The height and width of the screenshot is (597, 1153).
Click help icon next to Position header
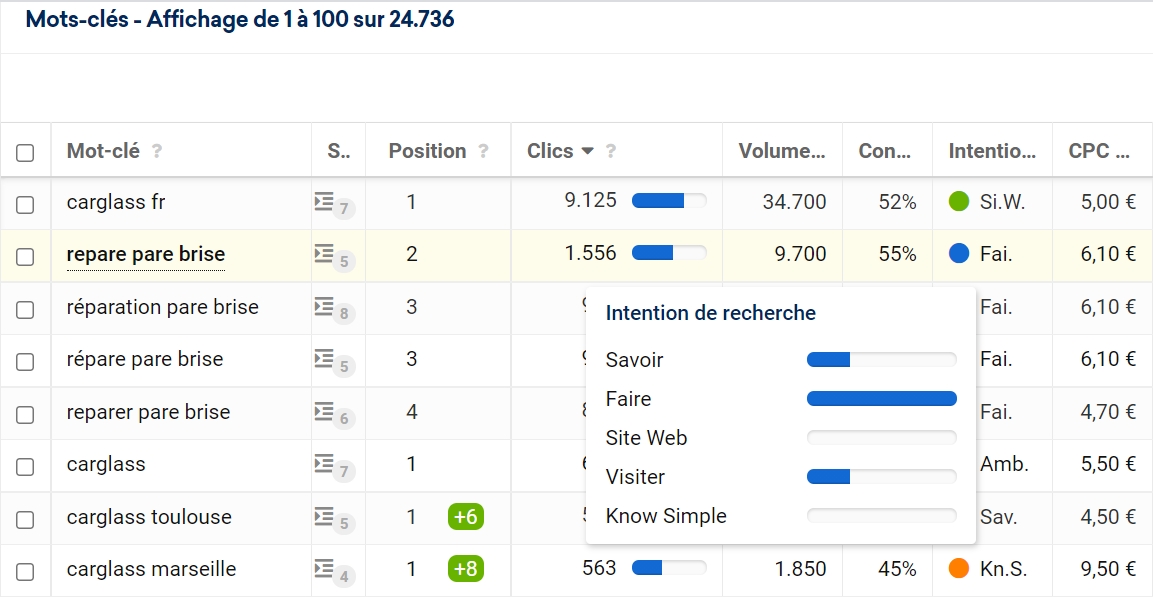pyautogui.click(x=483, y=151)
